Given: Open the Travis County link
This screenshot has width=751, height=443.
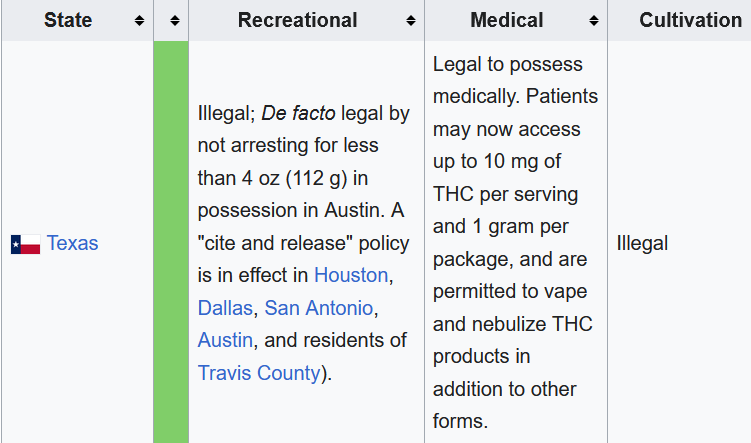Looking at the screenshot, I should click(259, 373).
